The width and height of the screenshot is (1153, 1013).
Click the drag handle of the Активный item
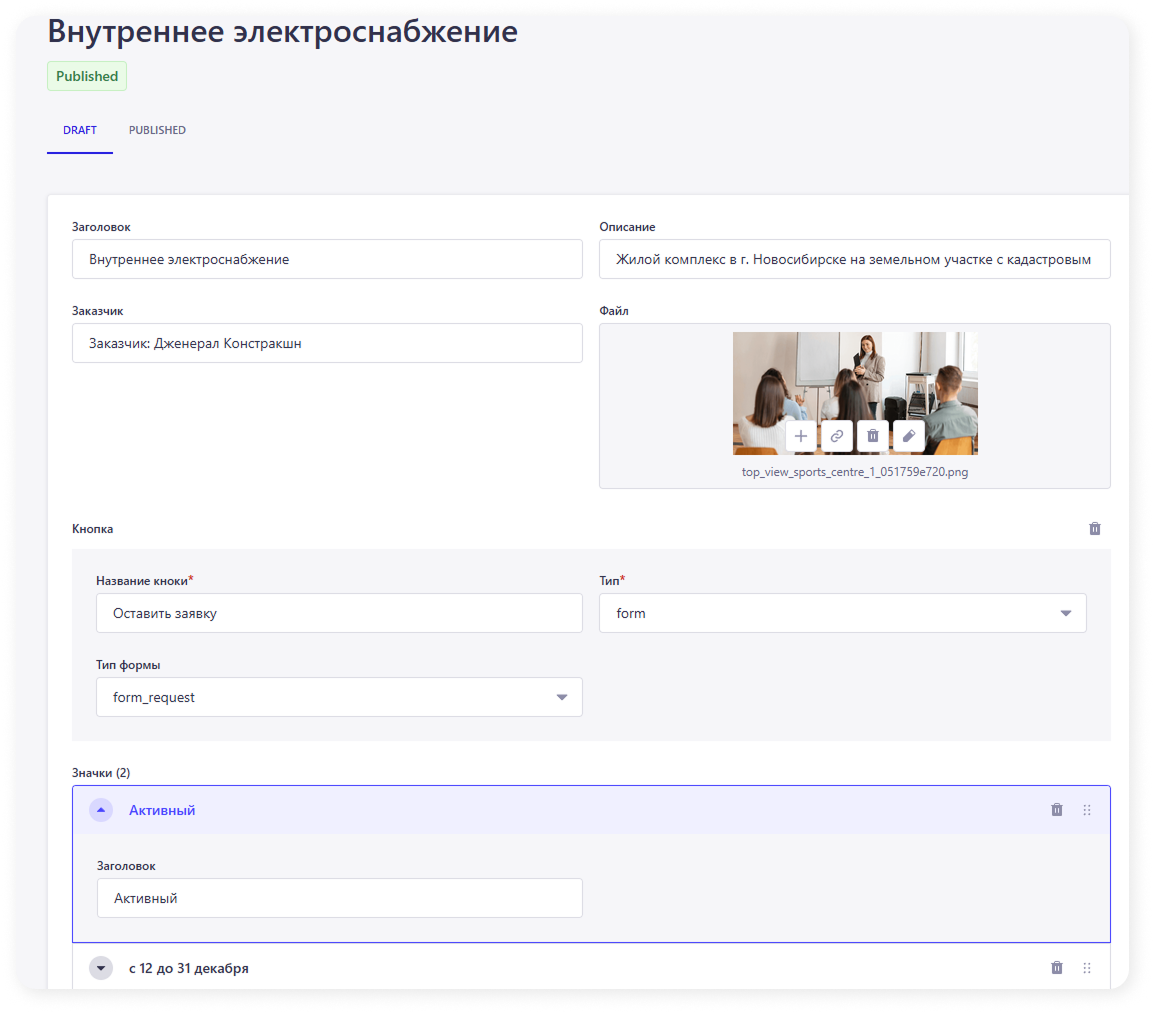pyautogui.click(x=1087, y=810)
